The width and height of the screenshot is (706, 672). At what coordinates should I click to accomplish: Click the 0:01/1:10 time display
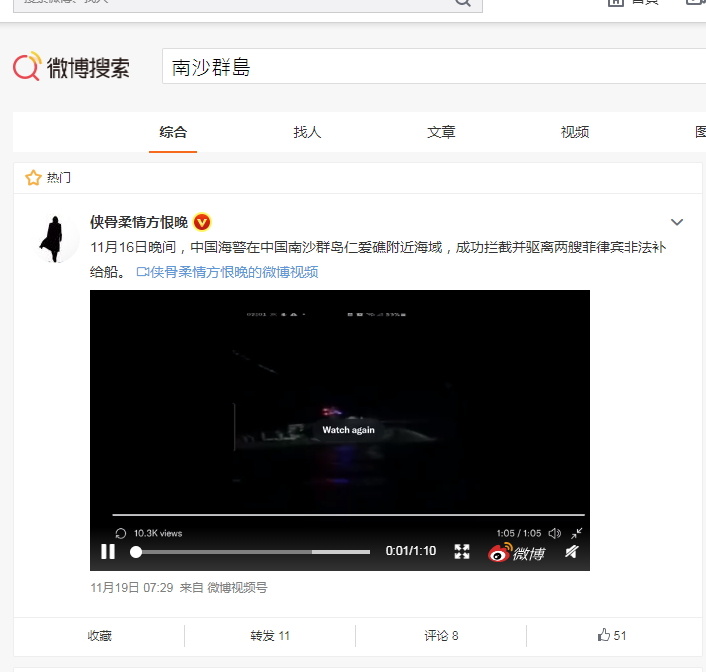pyautogui.click(x=411, y=551)
